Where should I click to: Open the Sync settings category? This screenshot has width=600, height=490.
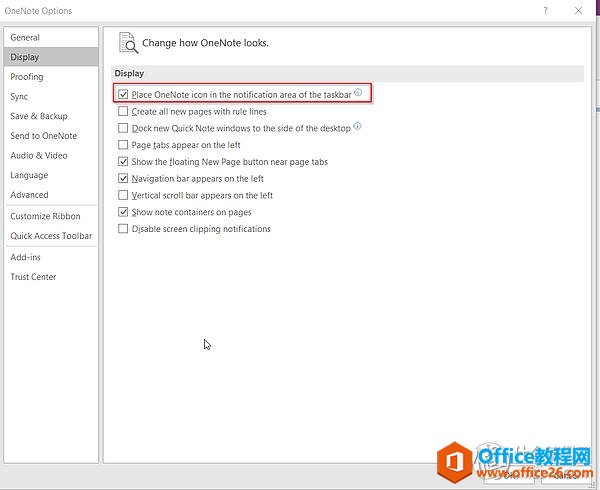click(51, 96)
